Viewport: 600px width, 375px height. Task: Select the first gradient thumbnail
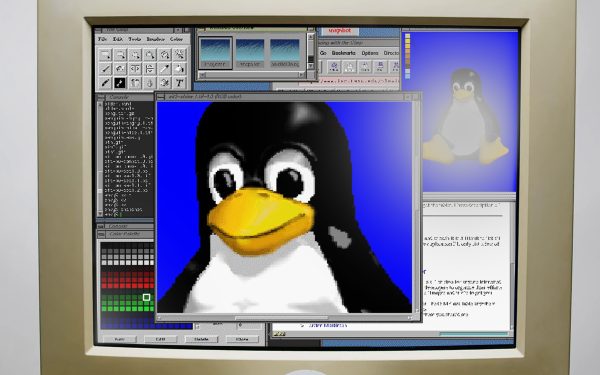tap(215, 53)
